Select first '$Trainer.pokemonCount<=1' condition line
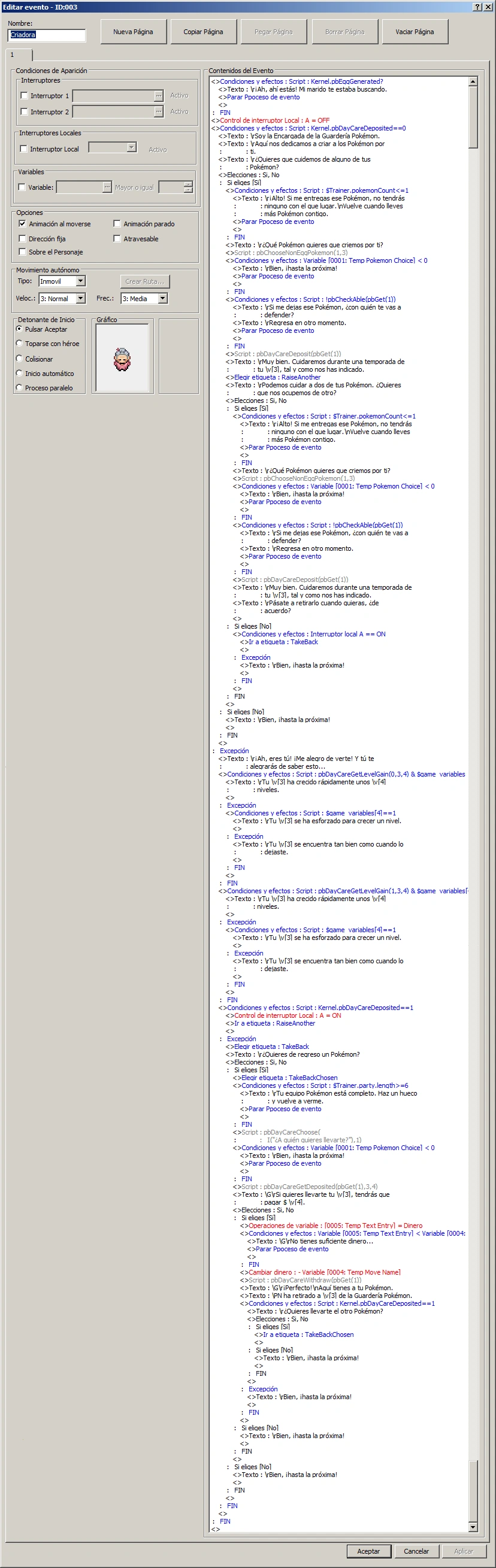Image resolution: width=496 pixels, height=1568 pixels. point(317,190)
